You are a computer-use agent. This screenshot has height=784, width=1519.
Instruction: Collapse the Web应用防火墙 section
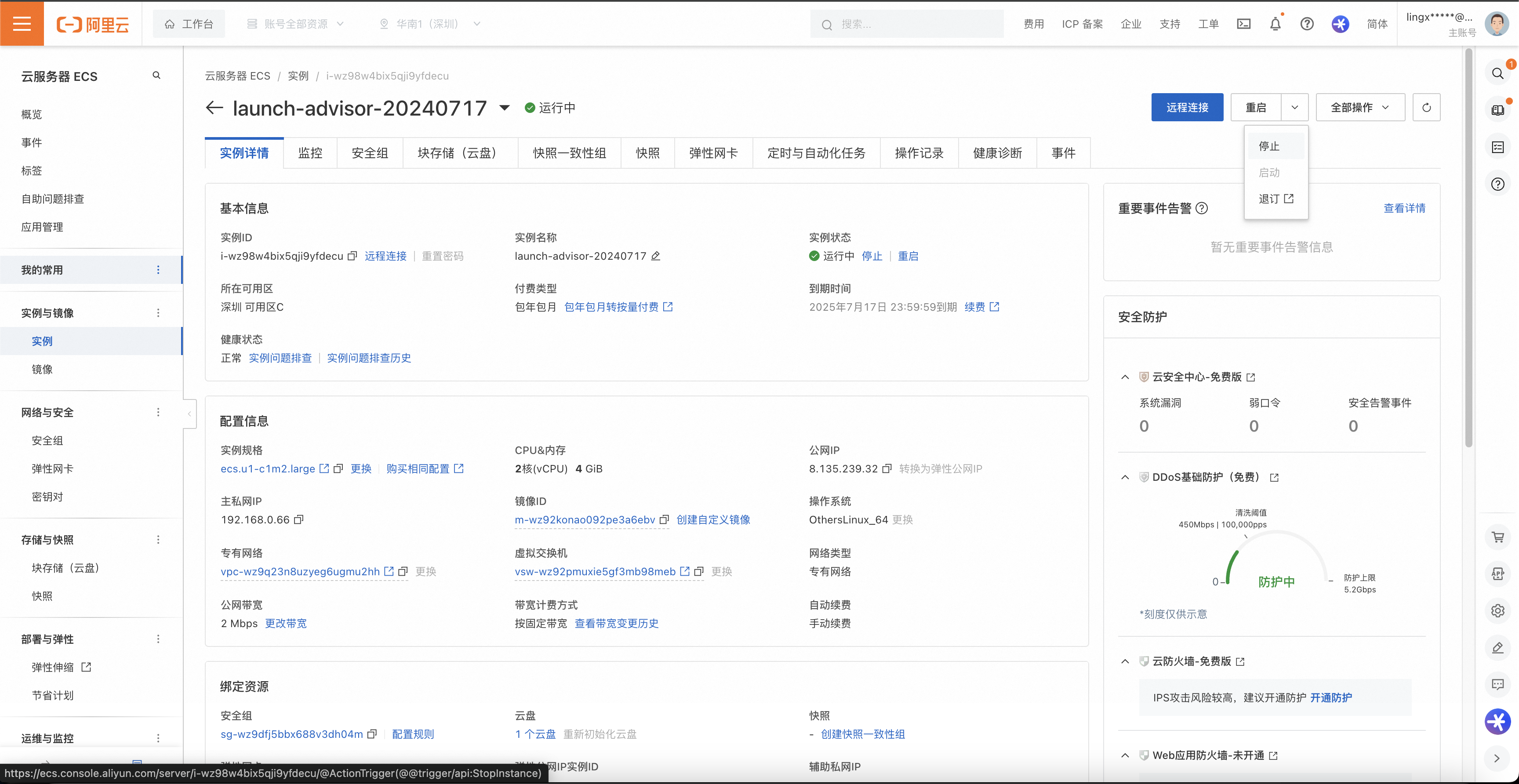coord(1124,755)
